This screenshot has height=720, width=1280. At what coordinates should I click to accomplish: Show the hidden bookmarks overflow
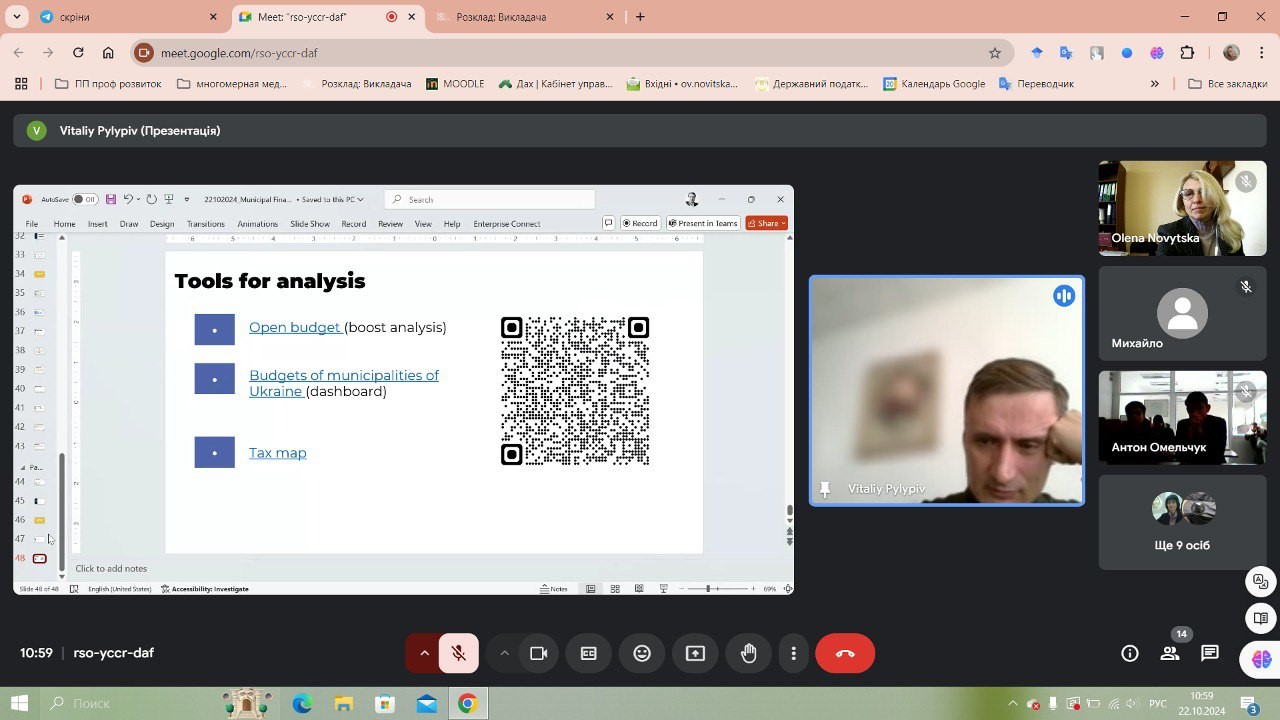(x=1155, y=84)
